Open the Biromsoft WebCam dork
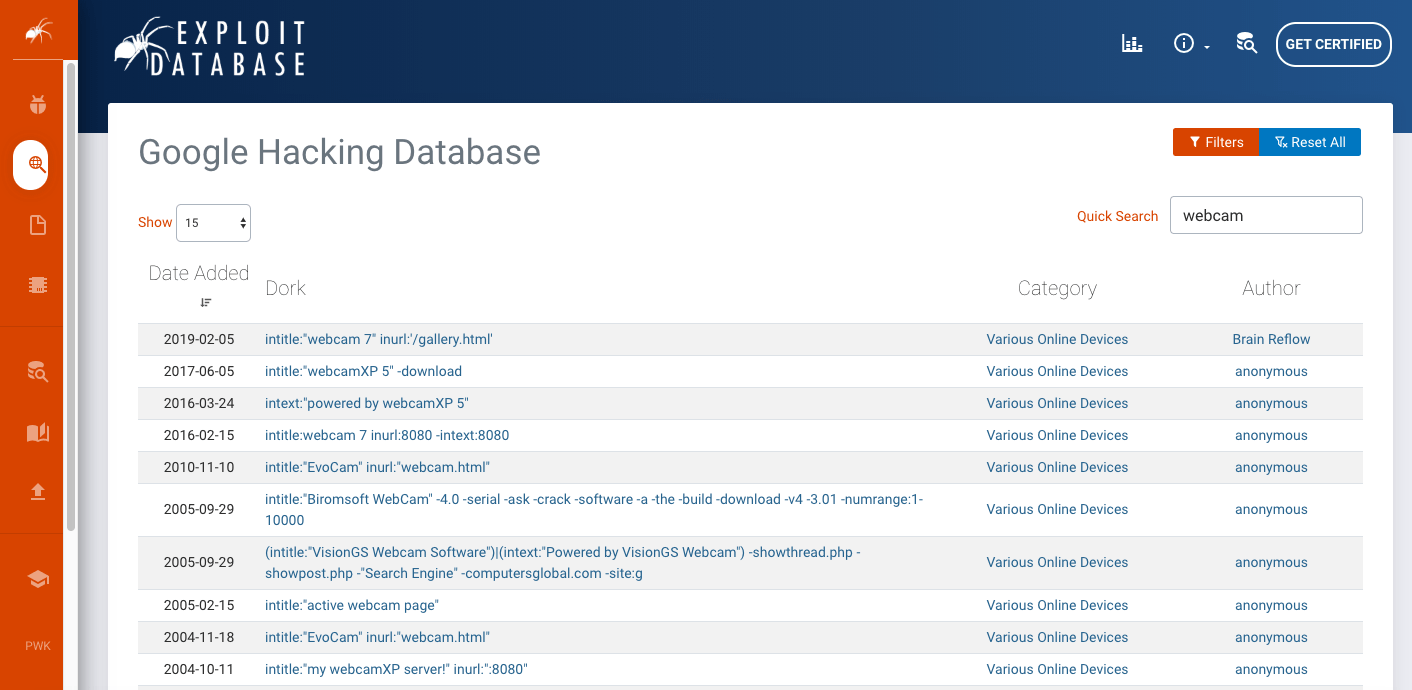Screen dimensions: 1412x690 tap(594, 509)
